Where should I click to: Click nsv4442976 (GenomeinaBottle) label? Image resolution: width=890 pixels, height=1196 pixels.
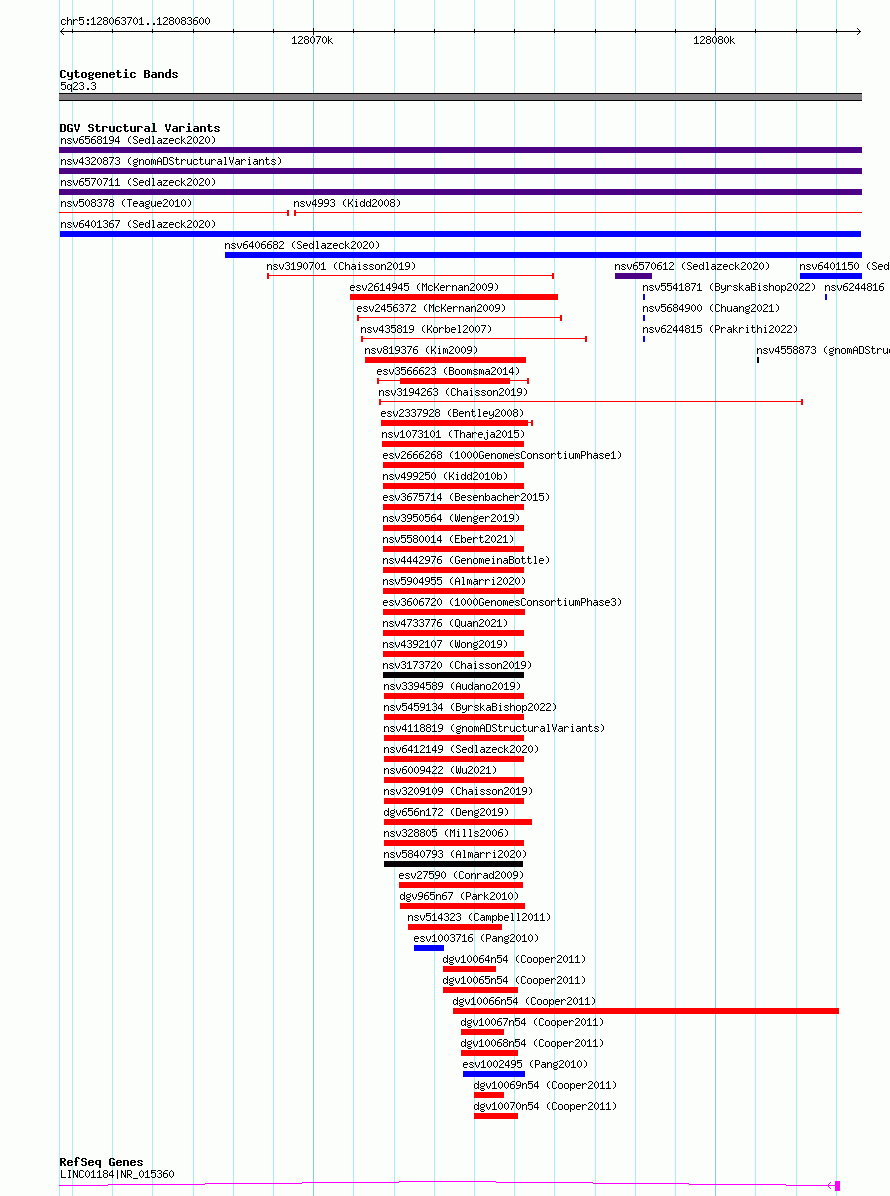[466, 560]
